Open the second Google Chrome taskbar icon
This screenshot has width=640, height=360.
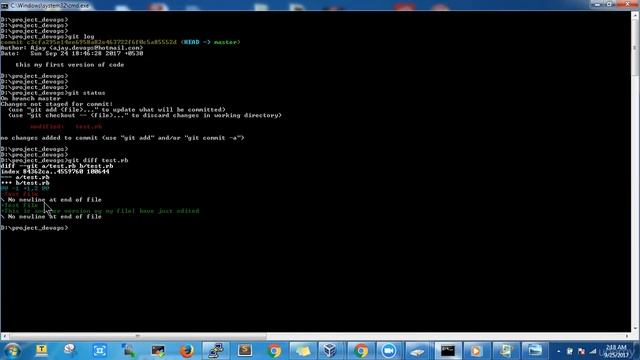[361, 351]
